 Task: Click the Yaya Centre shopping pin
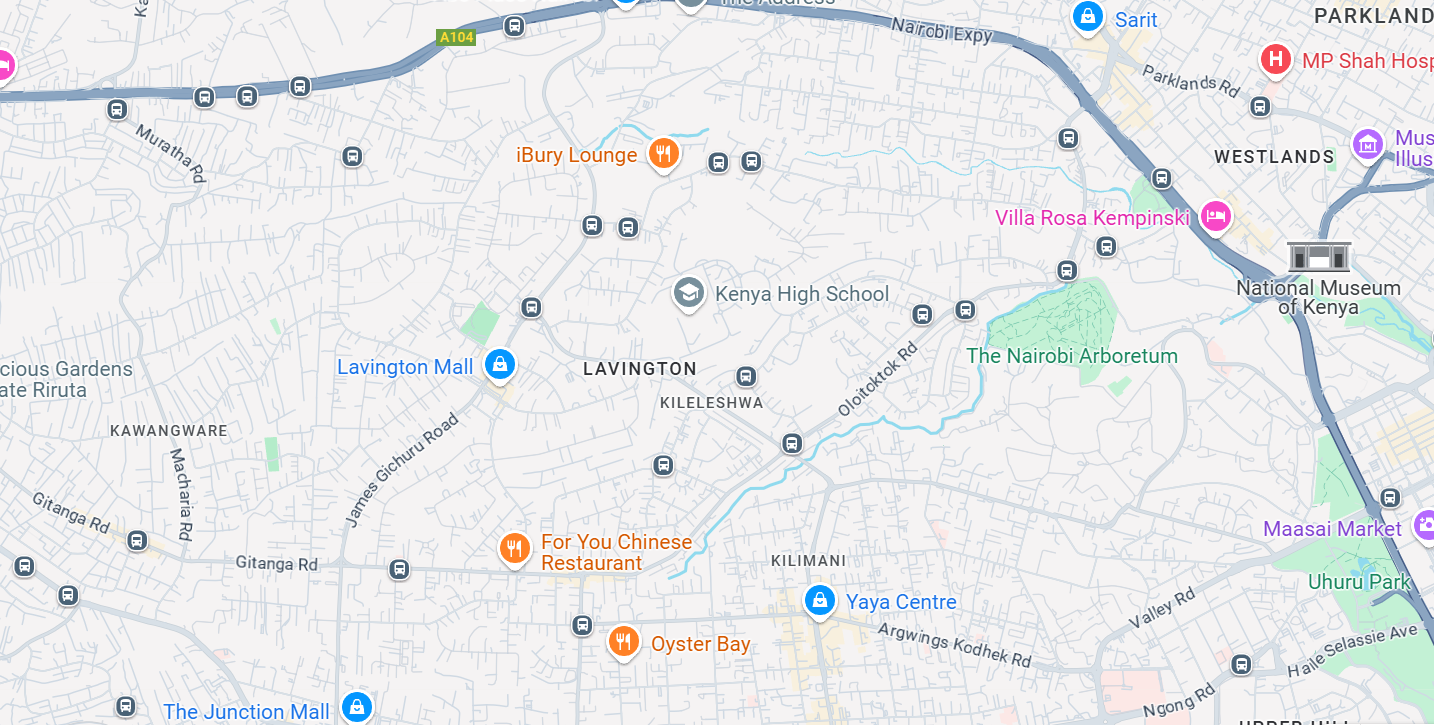click(x=819, y=601)
